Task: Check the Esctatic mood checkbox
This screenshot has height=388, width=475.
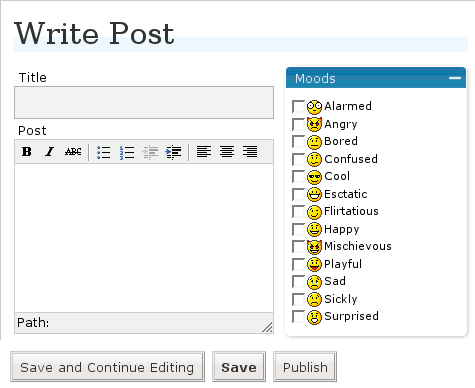Action: 298,194
